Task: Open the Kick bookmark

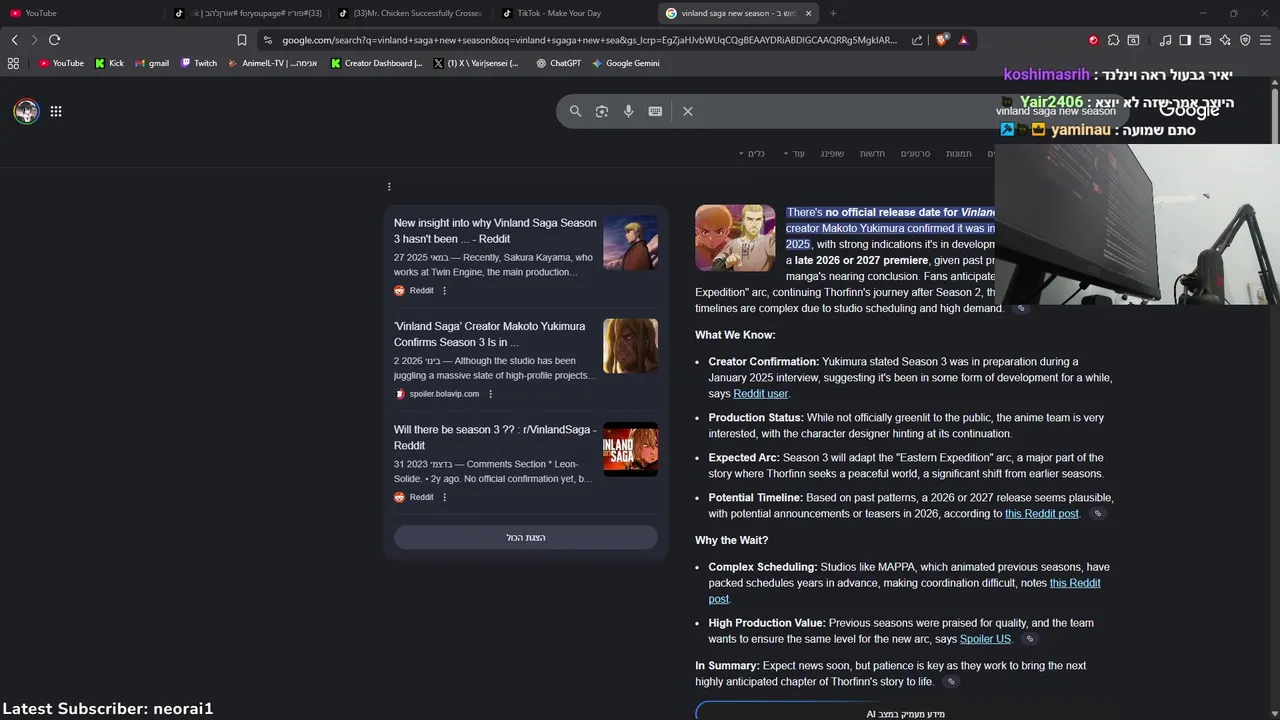Action: tap(109, 63)
